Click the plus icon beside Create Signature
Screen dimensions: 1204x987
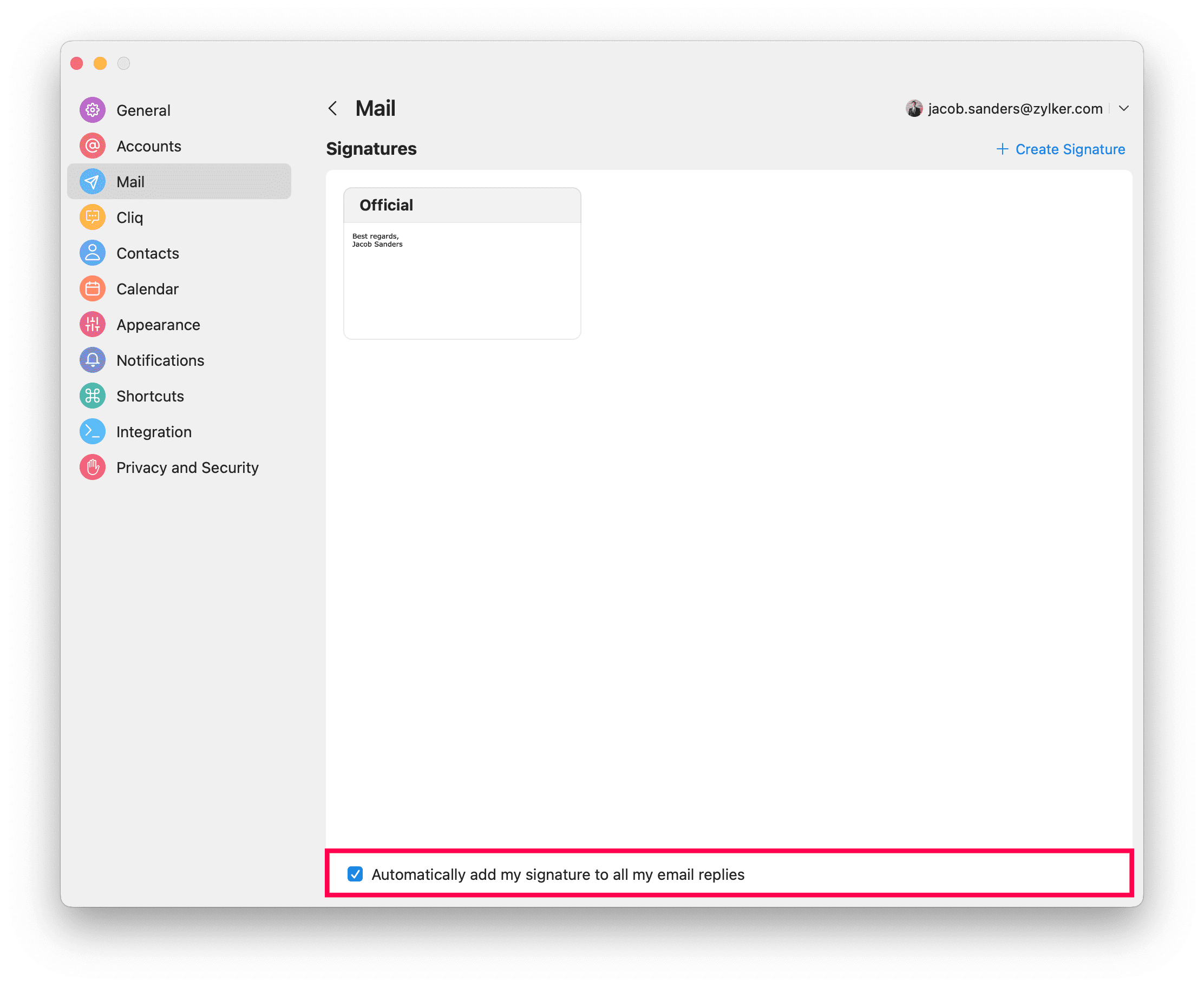coord(1002,149)
